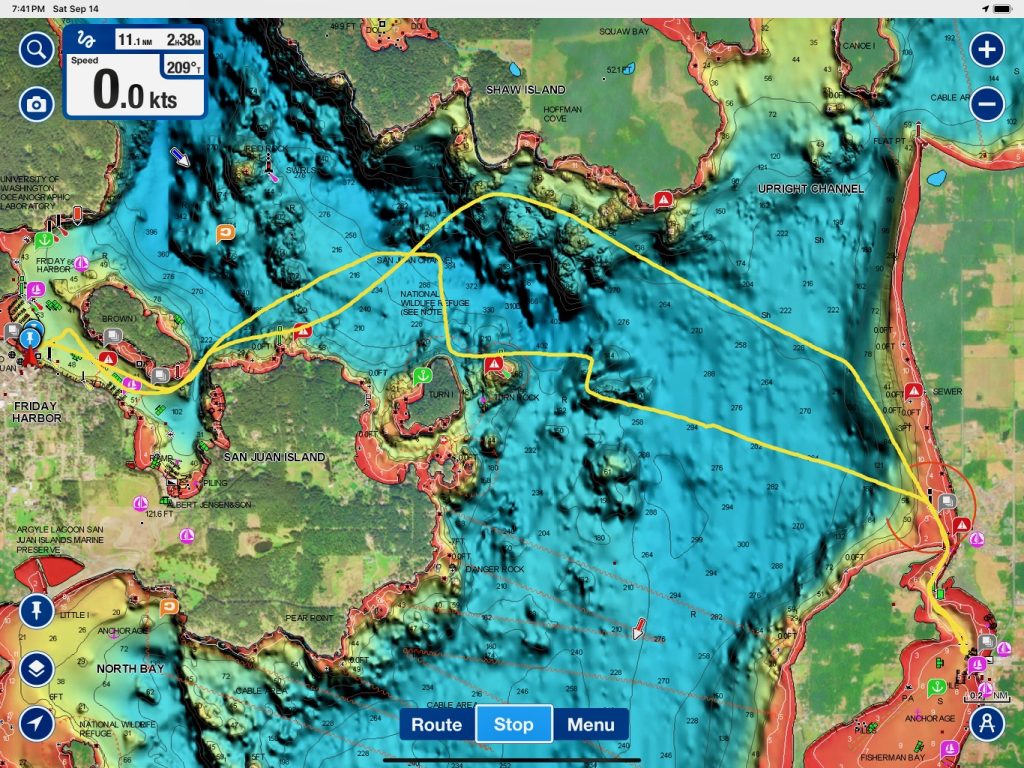Tap the camera snapshot button
The image size is (1024, 768).
(36, 103)
